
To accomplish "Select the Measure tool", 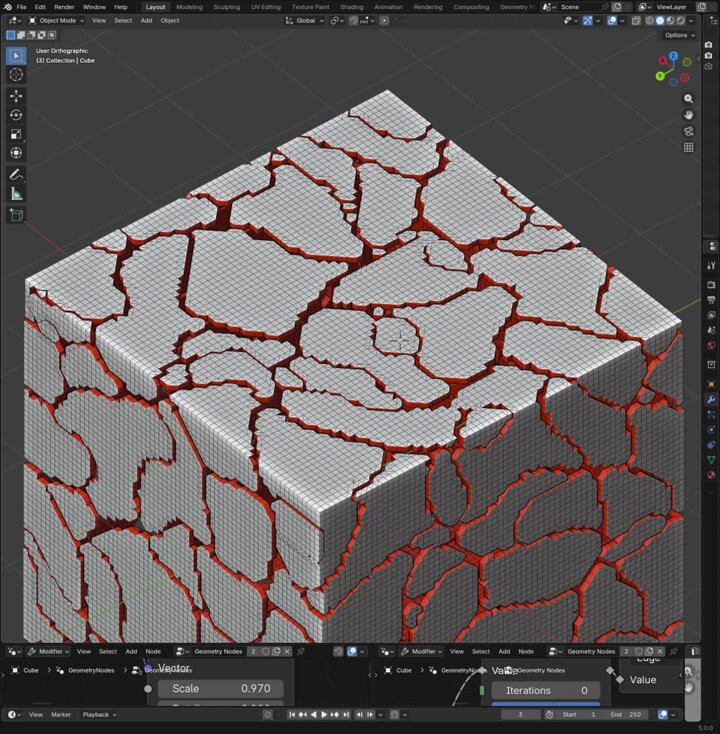I will [16, 193].
